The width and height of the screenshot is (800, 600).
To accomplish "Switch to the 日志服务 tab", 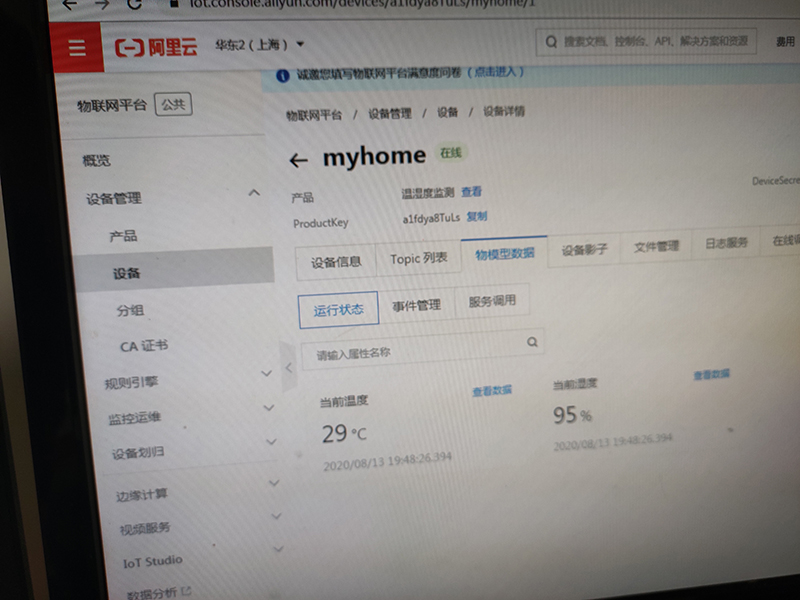I will coord(726,243).
